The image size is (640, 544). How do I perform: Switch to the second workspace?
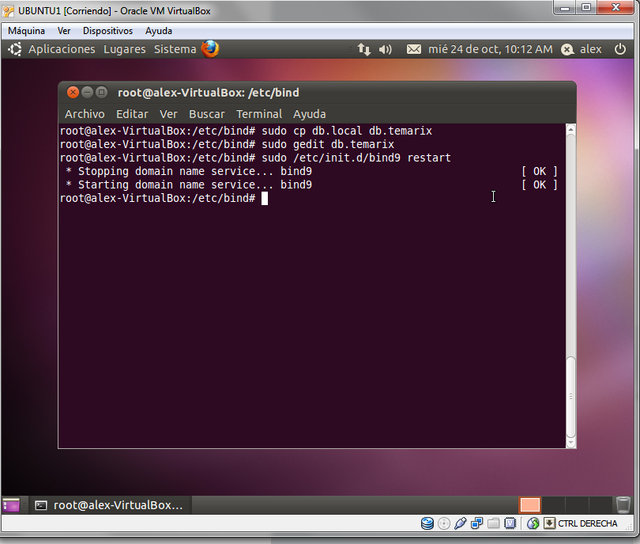tap(553, 505)
